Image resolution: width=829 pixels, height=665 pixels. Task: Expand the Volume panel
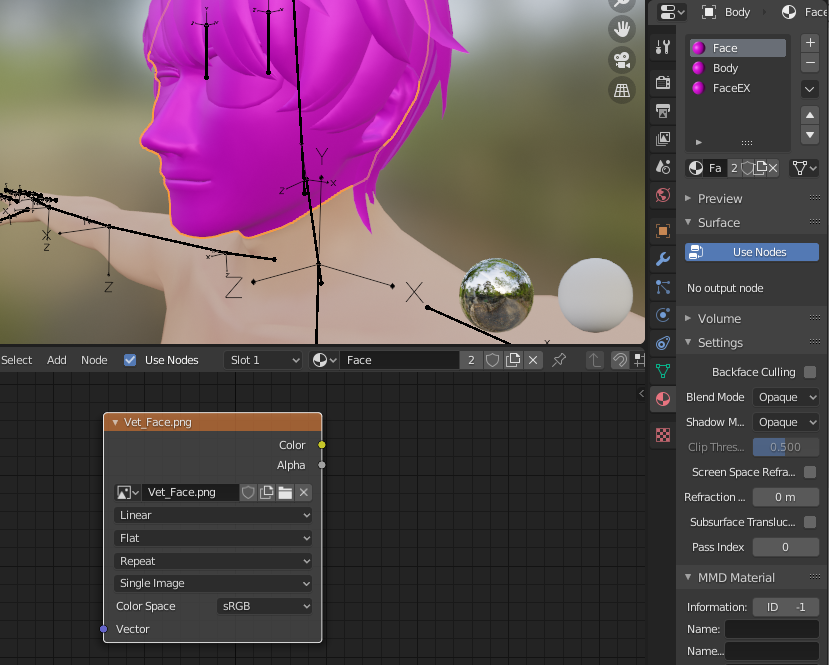(688, 318)
